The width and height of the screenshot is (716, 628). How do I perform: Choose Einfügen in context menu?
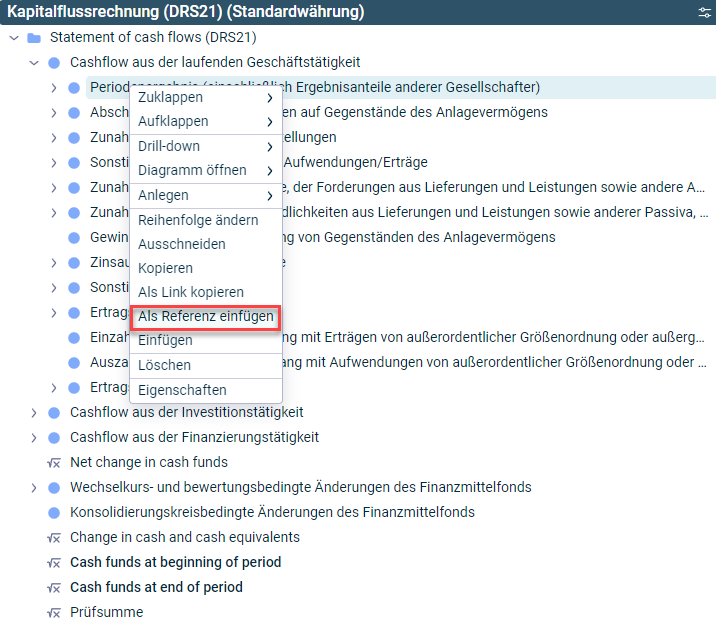pyautogui.click(x=206, y=341)
